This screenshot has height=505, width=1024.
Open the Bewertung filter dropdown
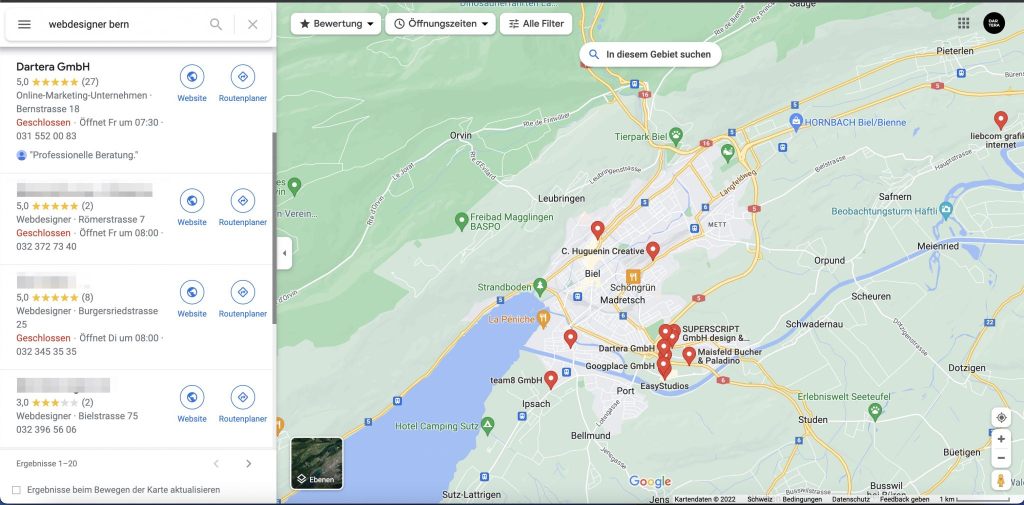[x=336, y=24]
